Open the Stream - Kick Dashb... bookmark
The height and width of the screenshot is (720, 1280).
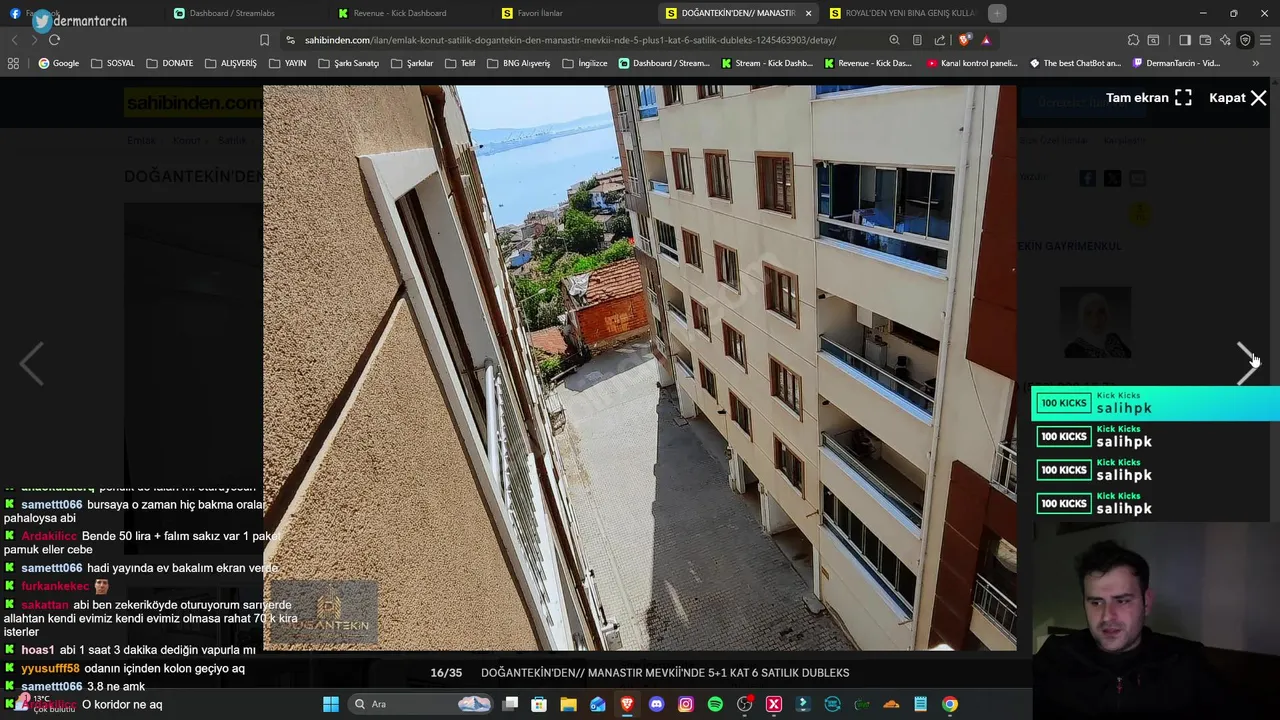click(x=767, y=63)
